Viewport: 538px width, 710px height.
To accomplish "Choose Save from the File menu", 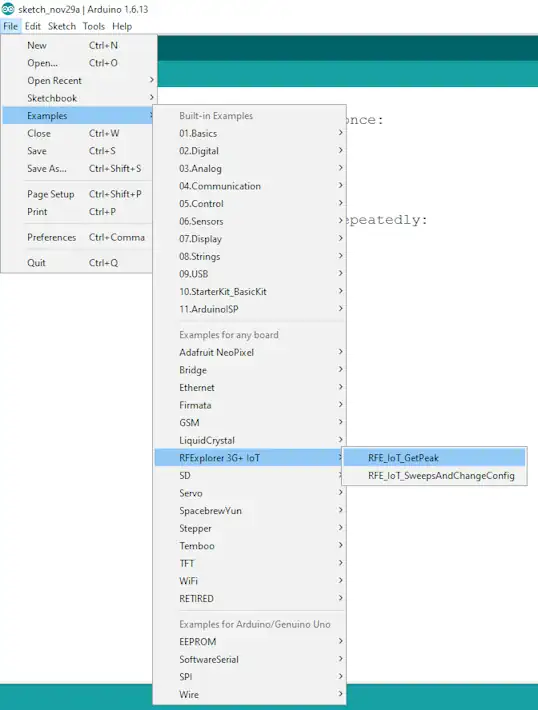I will pos(79,151).
